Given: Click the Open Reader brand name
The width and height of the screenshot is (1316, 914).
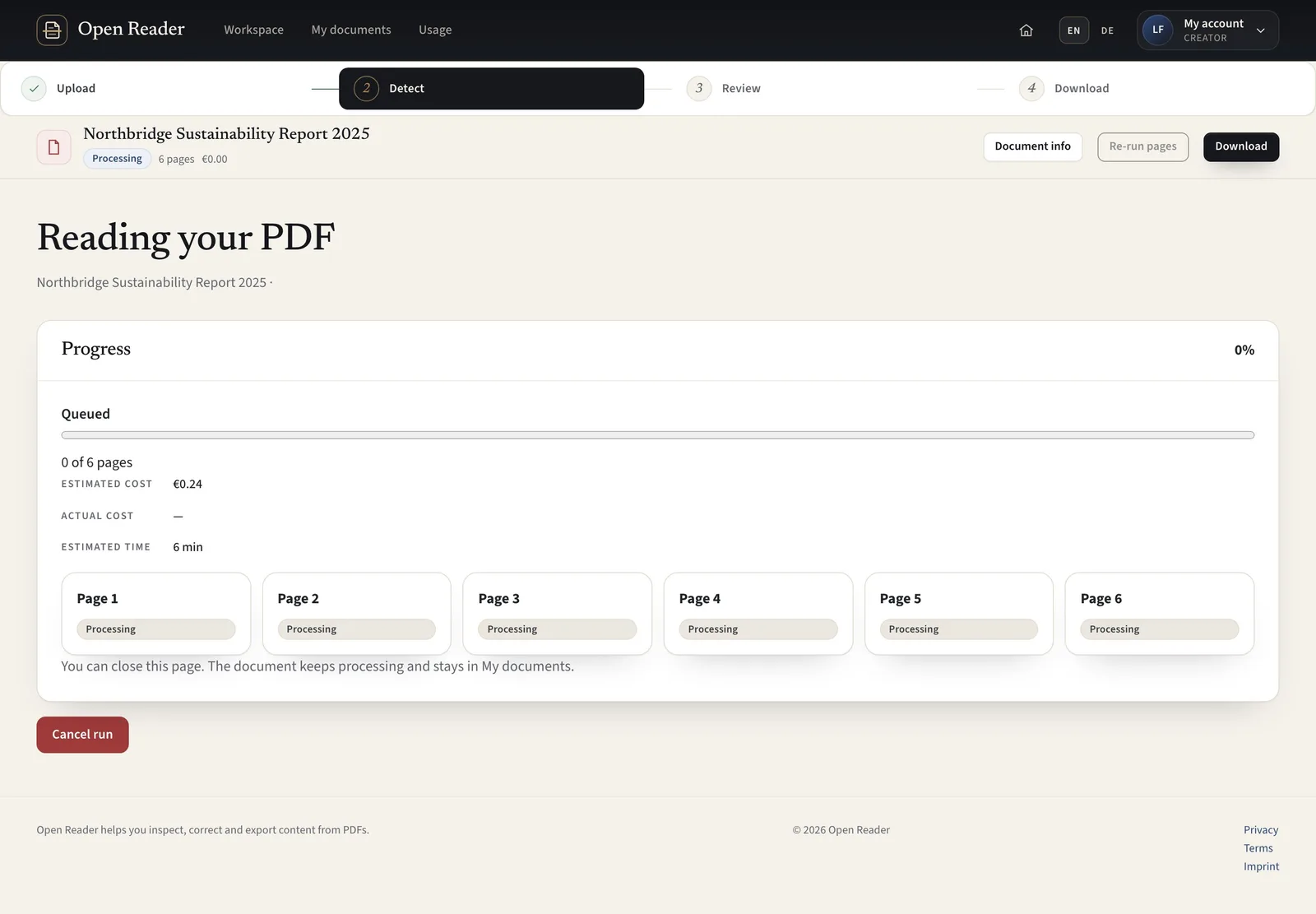Looking at the screenshot, I should click(131, 29).
